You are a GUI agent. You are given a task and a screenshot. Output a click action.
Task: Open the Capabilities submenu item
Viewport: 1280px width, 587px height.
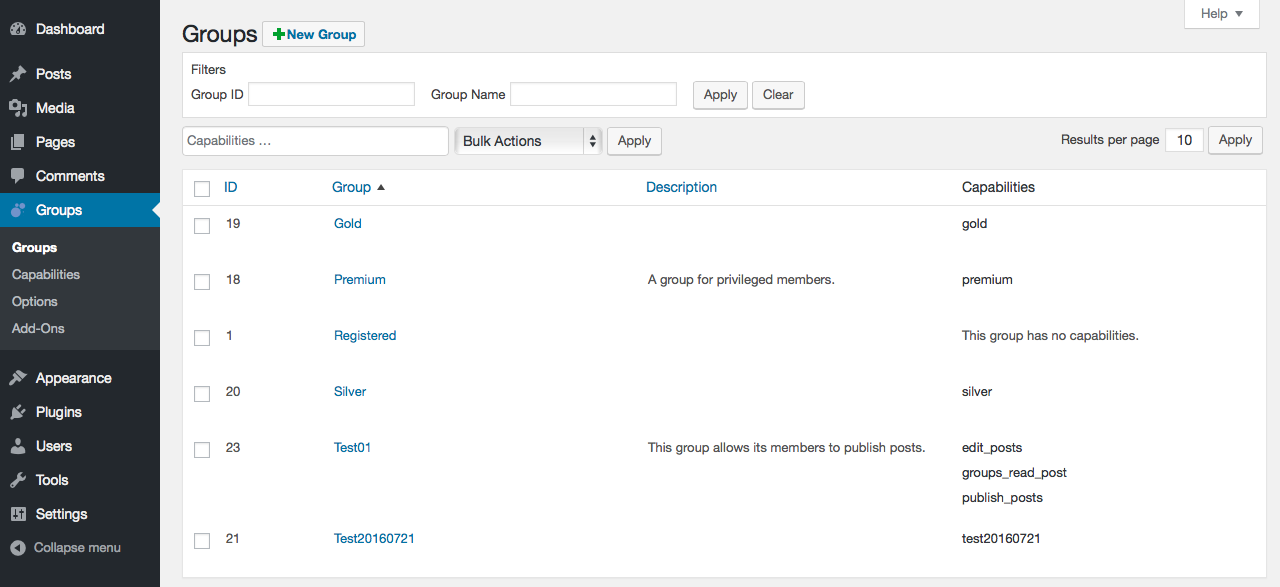click(x=46, y=274)
